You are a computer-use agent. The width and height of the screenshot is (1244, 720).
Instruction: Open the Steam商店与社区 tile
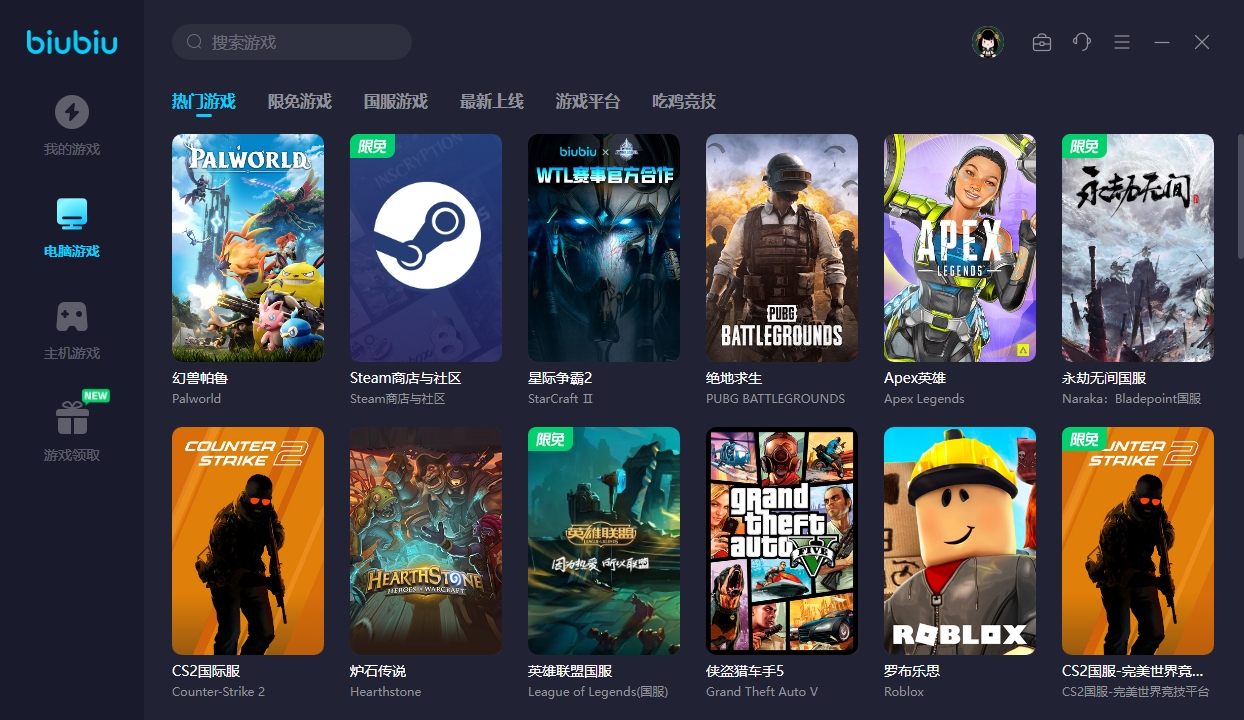(x=426, y=248)
